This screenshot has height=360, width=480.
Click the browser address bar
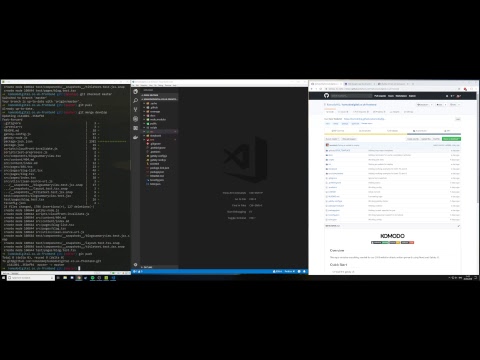click(x=390, y=89)
